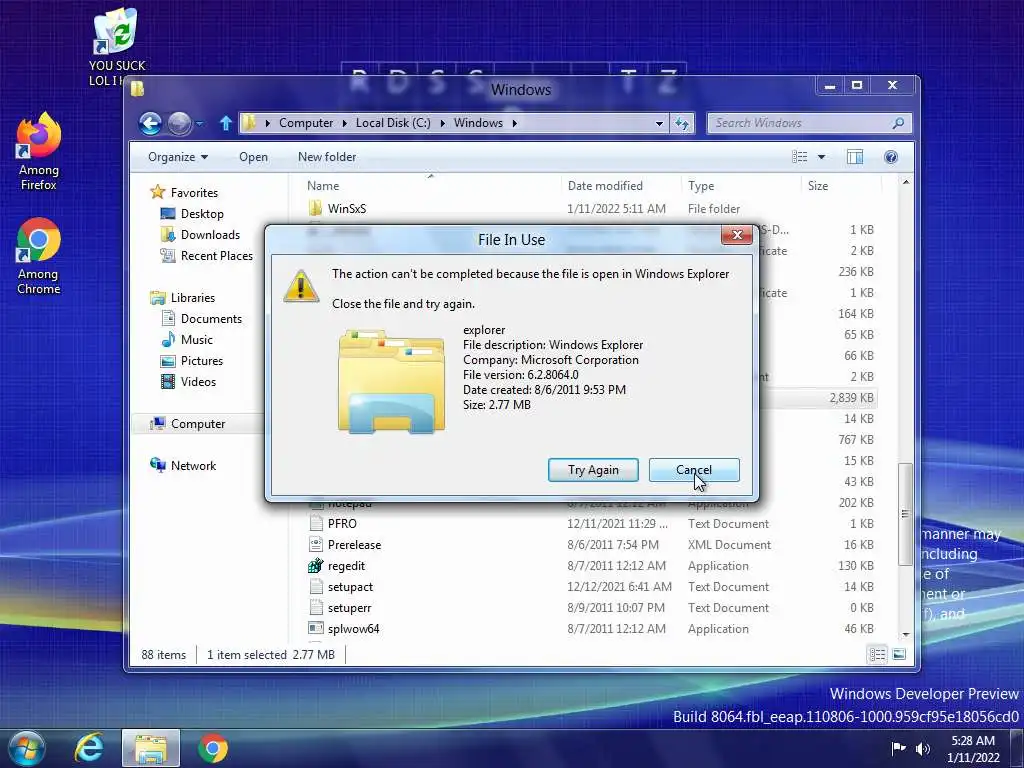The image size is (1024, 768).
Task: Open the address bar history dropdown
Action: click(659, 123)
